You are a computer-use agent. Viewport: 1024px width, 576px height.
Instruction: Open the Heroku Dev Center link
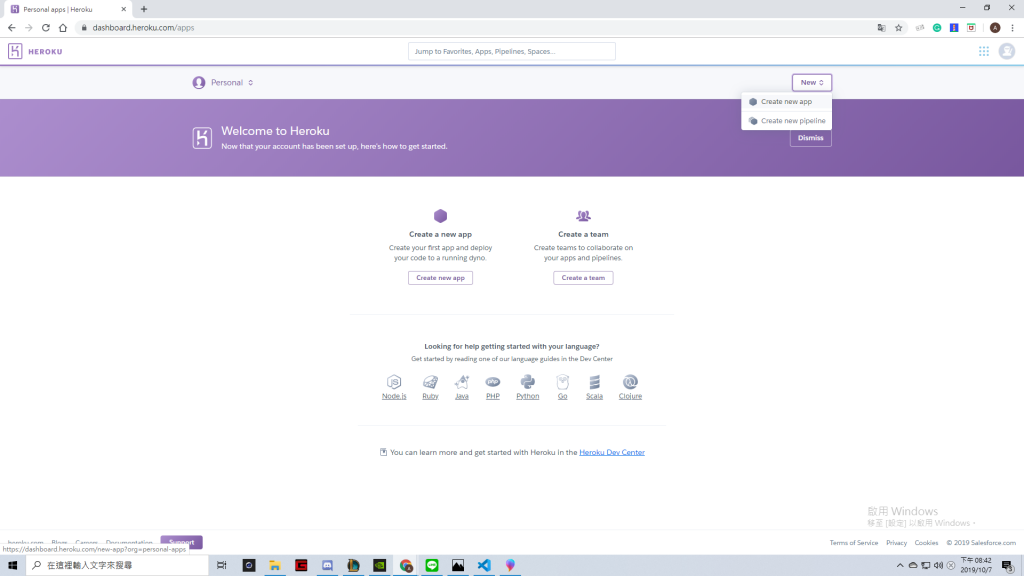(612, 452)
